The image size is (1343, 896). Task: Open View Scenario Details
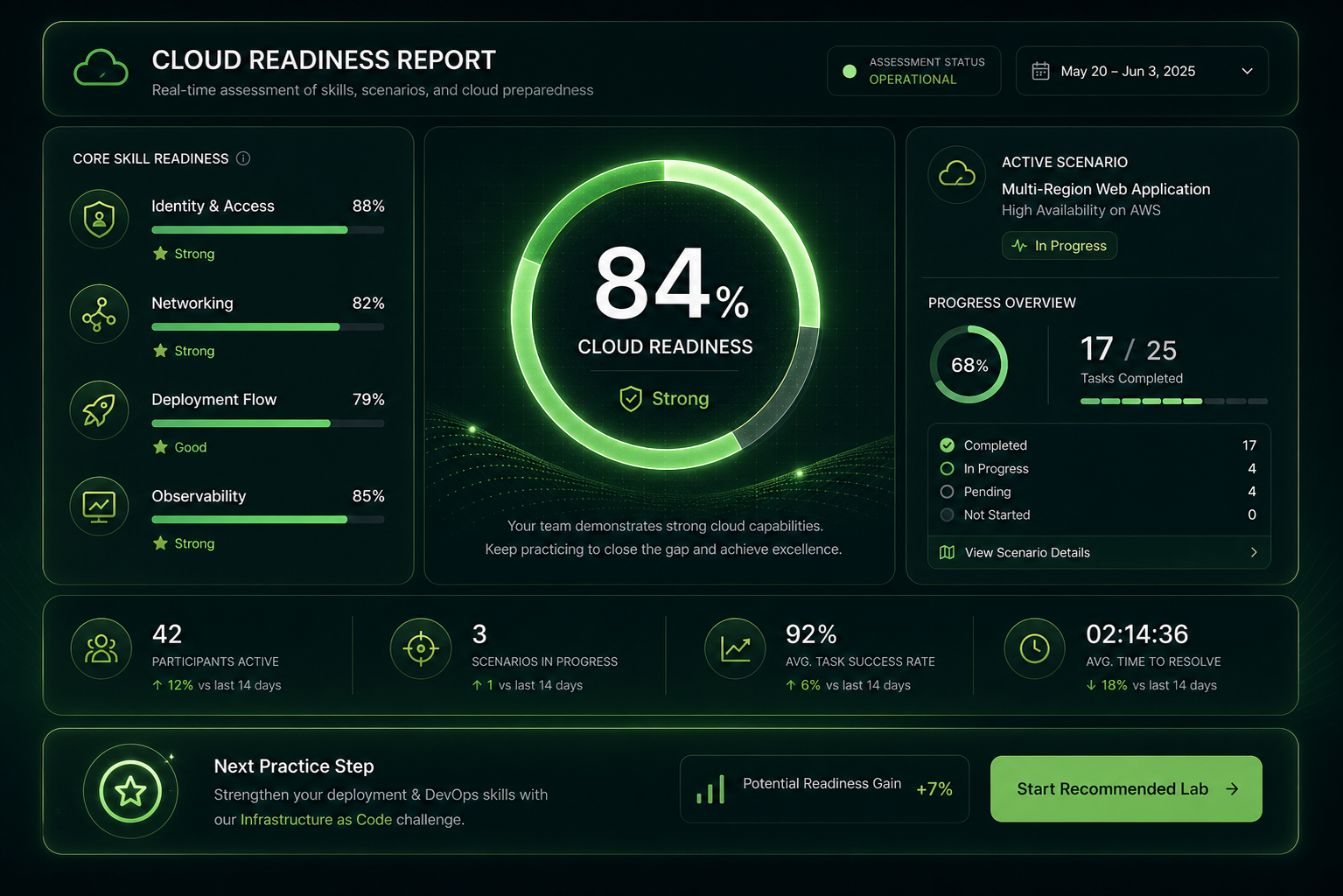(x=1099, y=552)
